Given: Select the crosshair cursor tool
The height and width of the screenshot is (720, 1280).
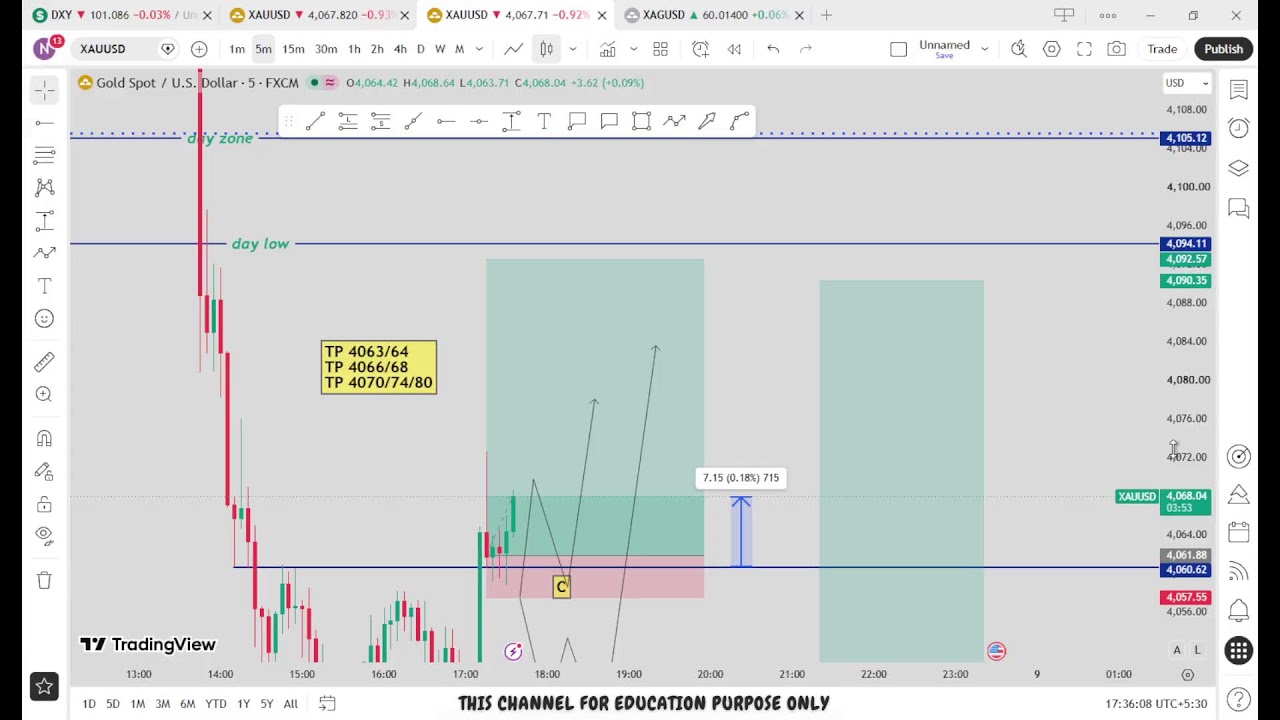Looking at the screenshot, I should coord(44,91).
